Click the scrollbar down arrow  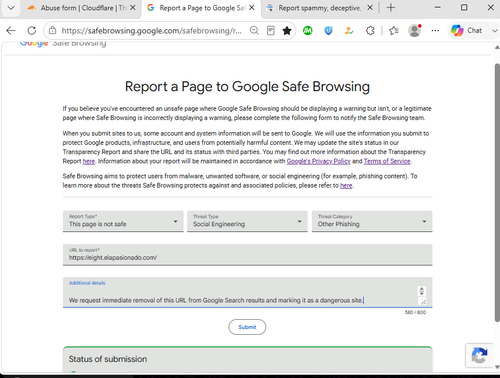(x=497, y=367)
